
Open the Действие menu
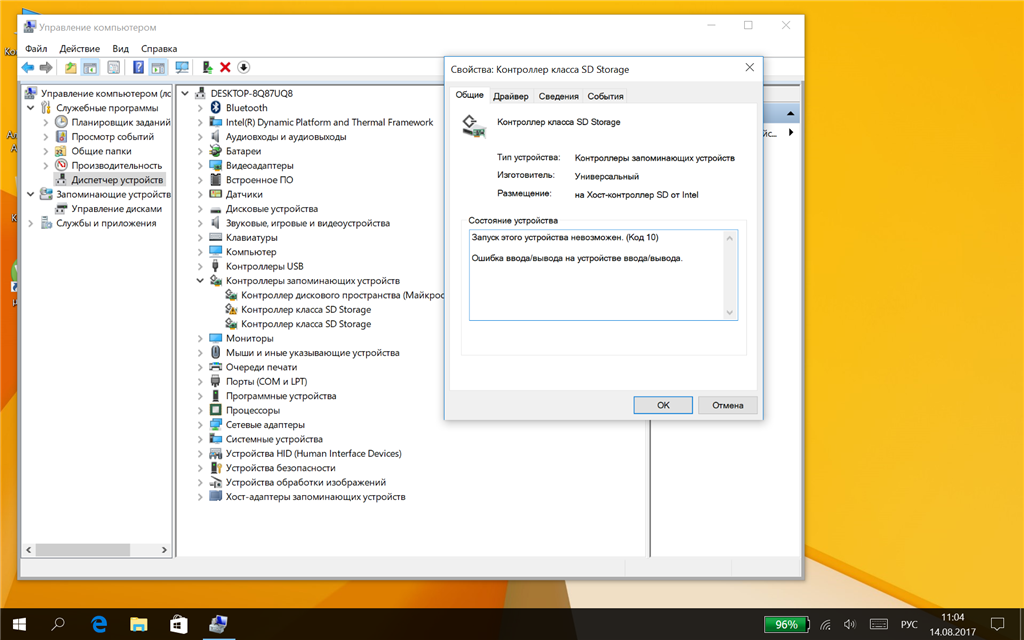80,48
